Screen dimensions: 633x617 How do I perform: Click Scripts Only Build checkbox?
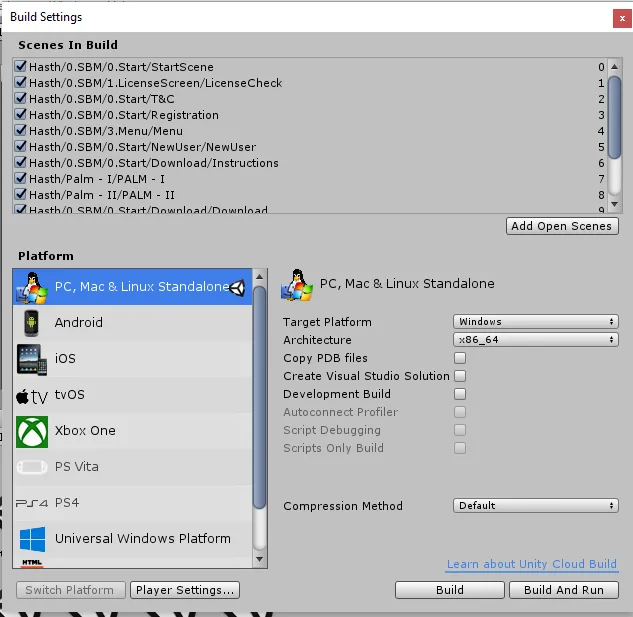click(460, 448)
